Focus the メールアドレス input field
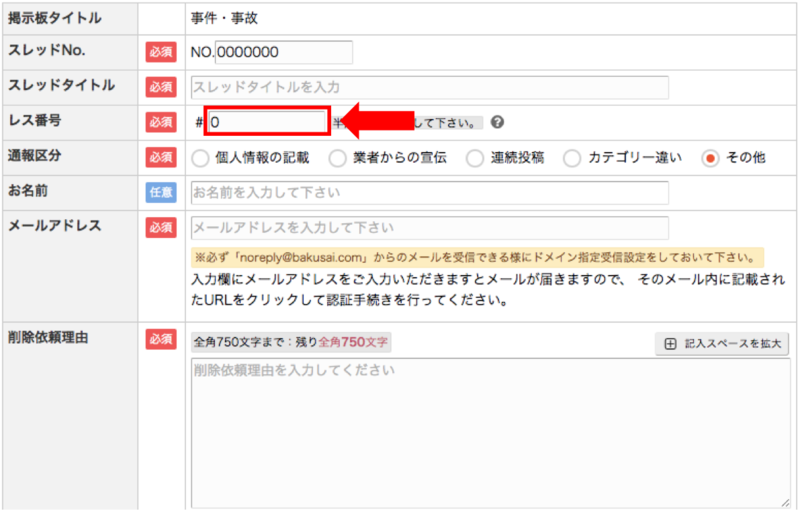800x513 pixels. pos(429,227)
